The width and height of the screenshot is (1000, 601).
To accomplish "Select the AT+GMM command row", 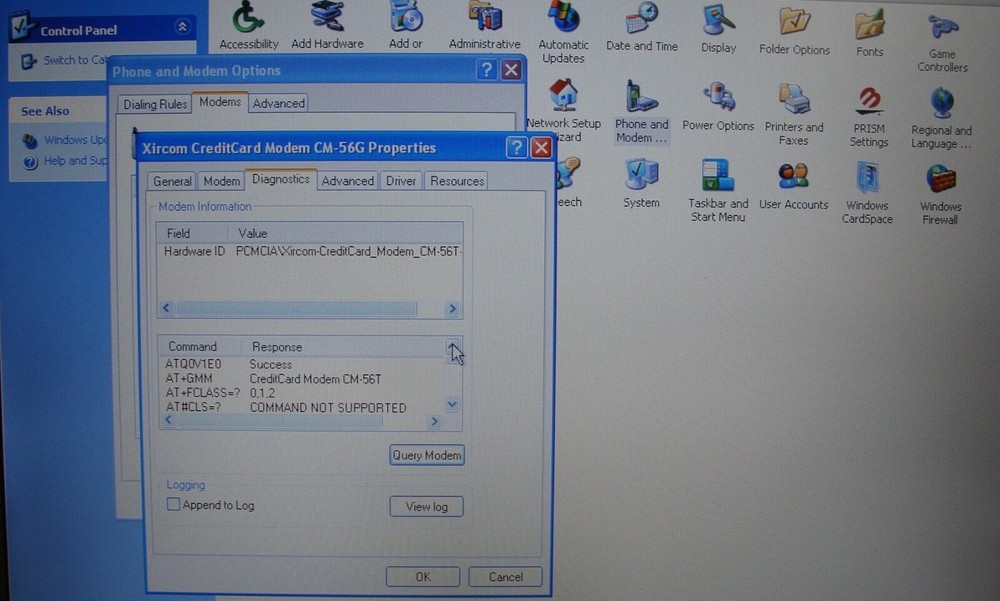I will pos(302,379).
